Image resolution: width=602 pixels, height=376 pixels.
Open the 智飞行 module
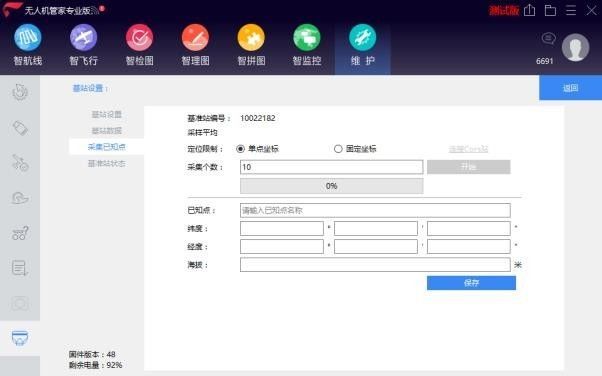[x=83, y=45]
